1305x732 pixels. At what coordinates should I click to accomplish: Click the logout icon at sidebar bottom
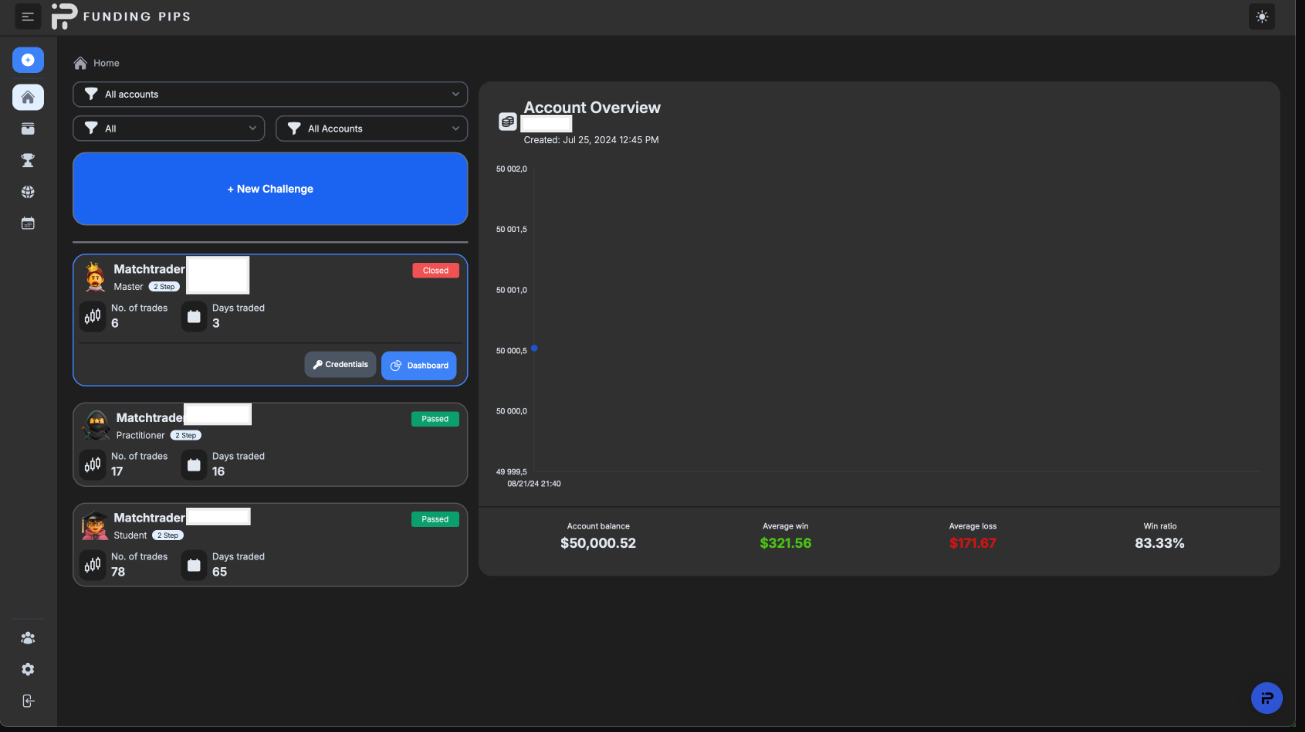(28, 701)
